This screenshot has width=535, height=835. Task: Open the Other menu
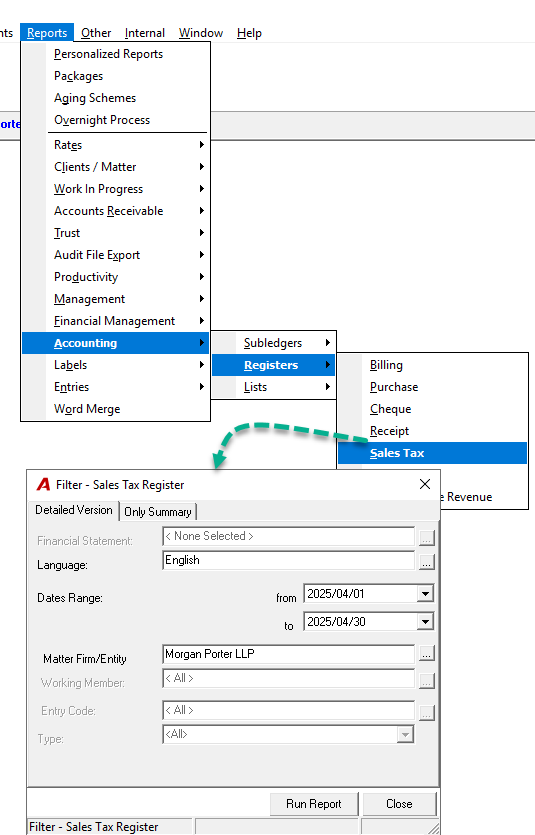(x=96, y=32)
